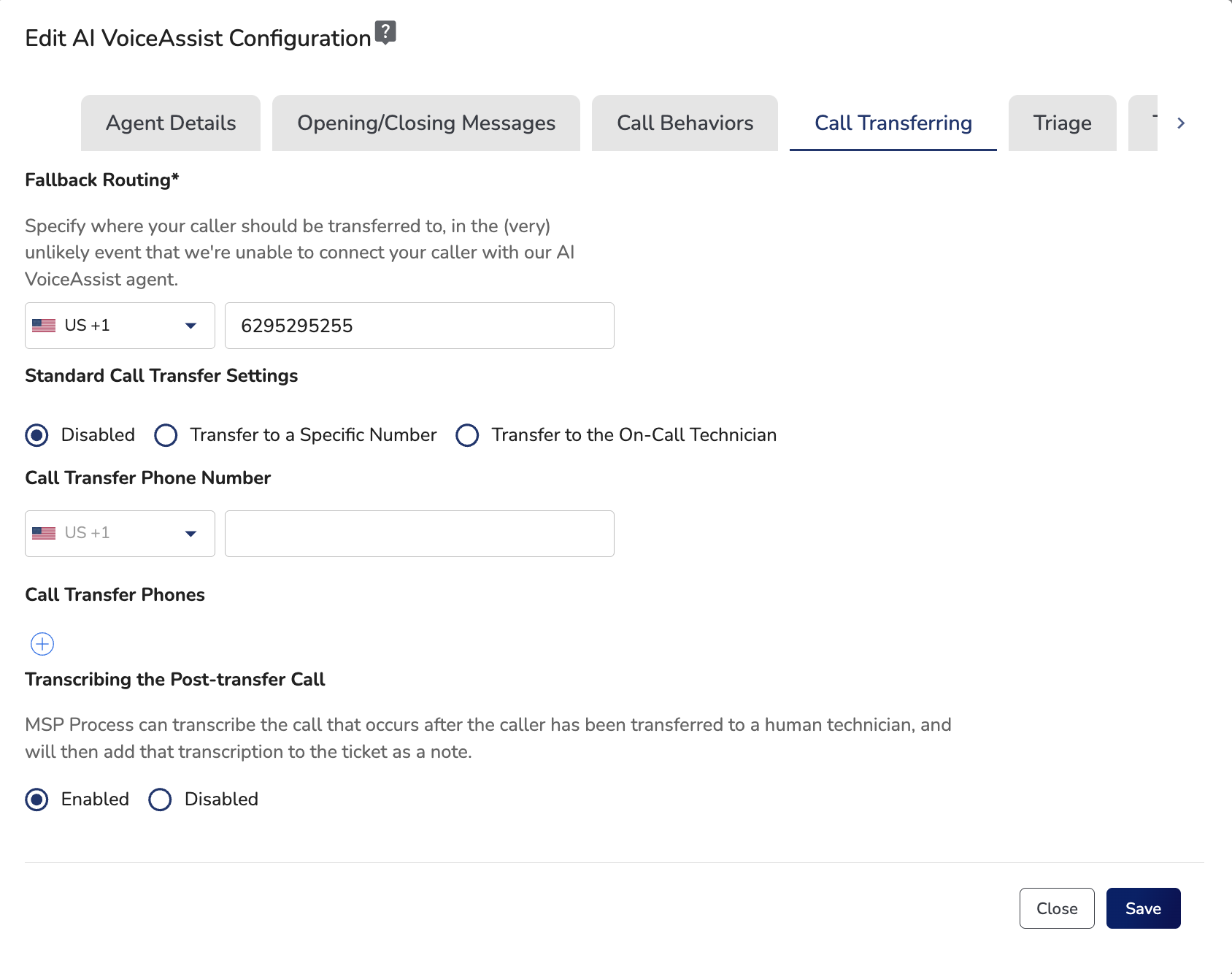Viewport: 1232px width, 974px height.
Task: Expand the Call Transfer Phone Number country selector
Action: pyautogui.click(x=120, y=534)
